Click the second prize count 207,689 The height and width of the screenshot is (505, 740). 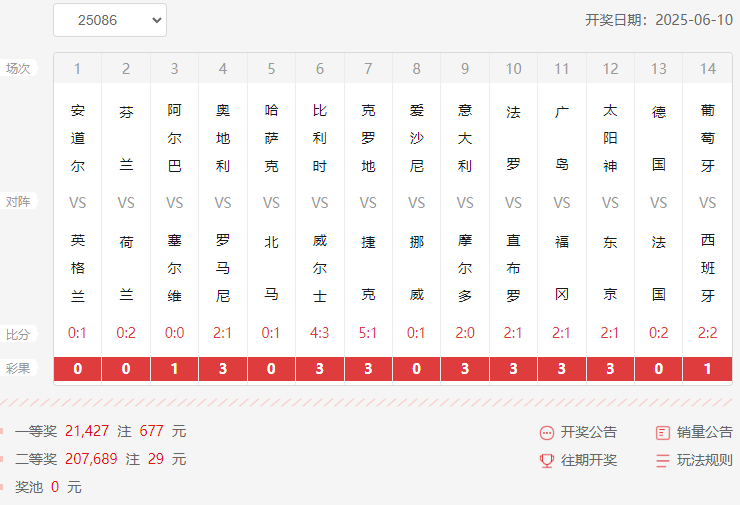(x=91, y=459)
